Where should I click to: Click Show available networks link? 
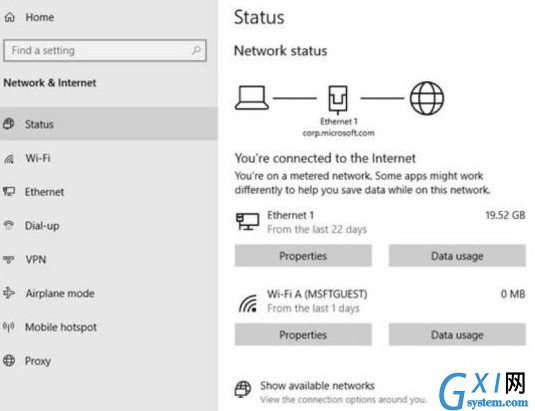[317, 386]
